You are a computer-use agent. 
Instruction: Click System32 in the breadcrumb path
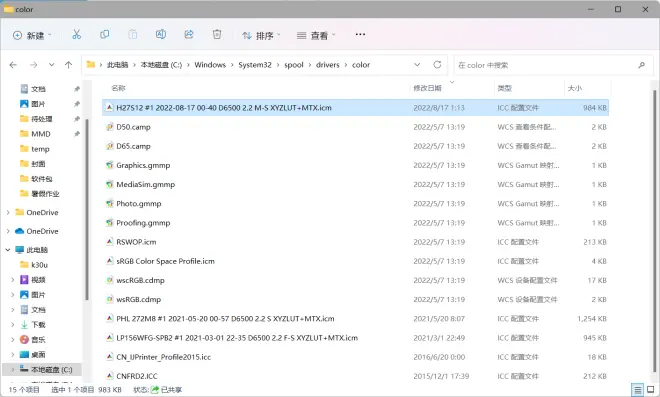255,65
